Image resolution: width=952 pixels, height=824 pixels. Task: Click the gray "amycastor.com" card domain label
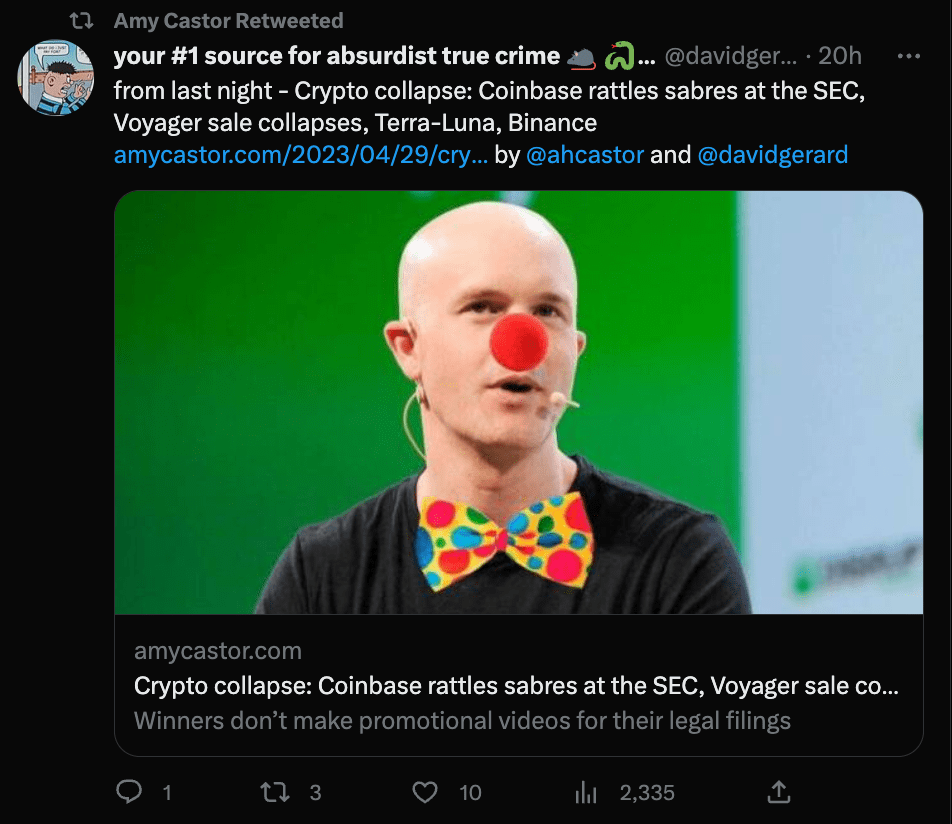tap(217, 651)
